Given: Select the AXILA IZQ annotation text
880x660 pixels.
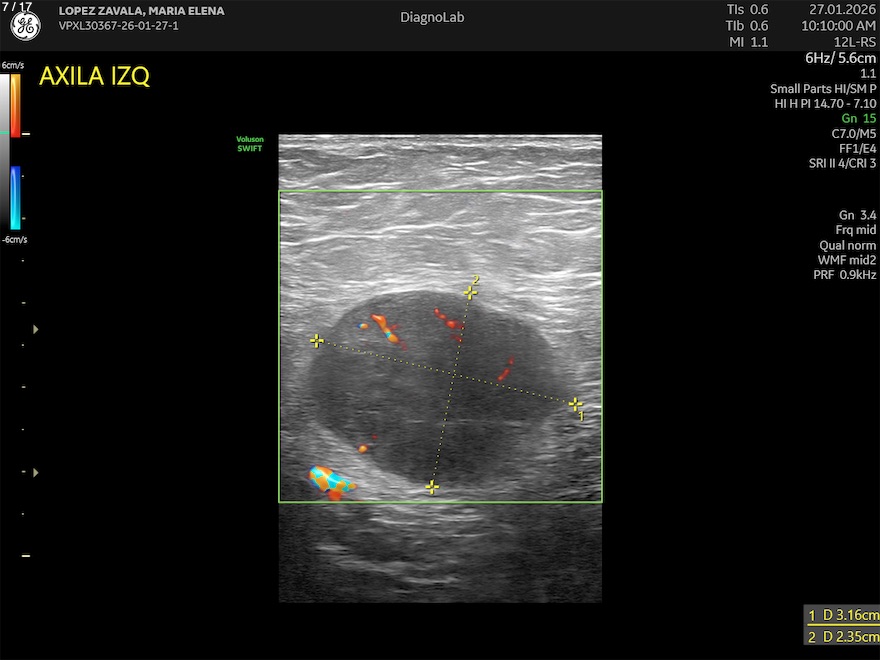Looking at the screenshot, I should 94,77.
